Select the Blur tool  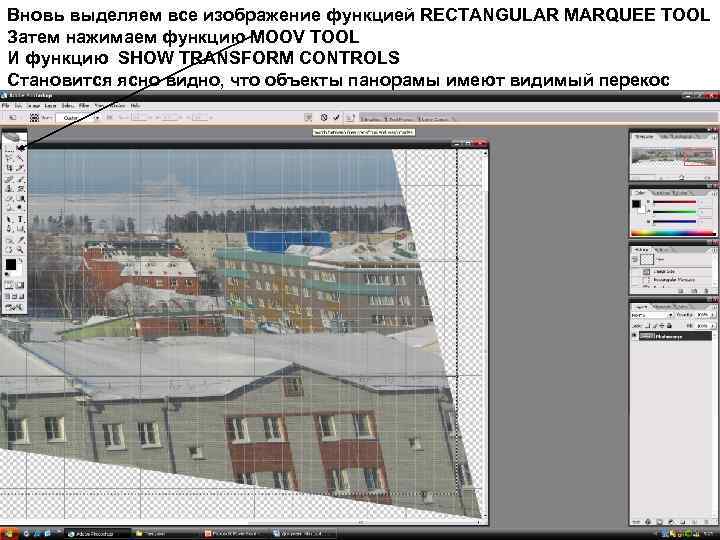[x=9, y=208]
